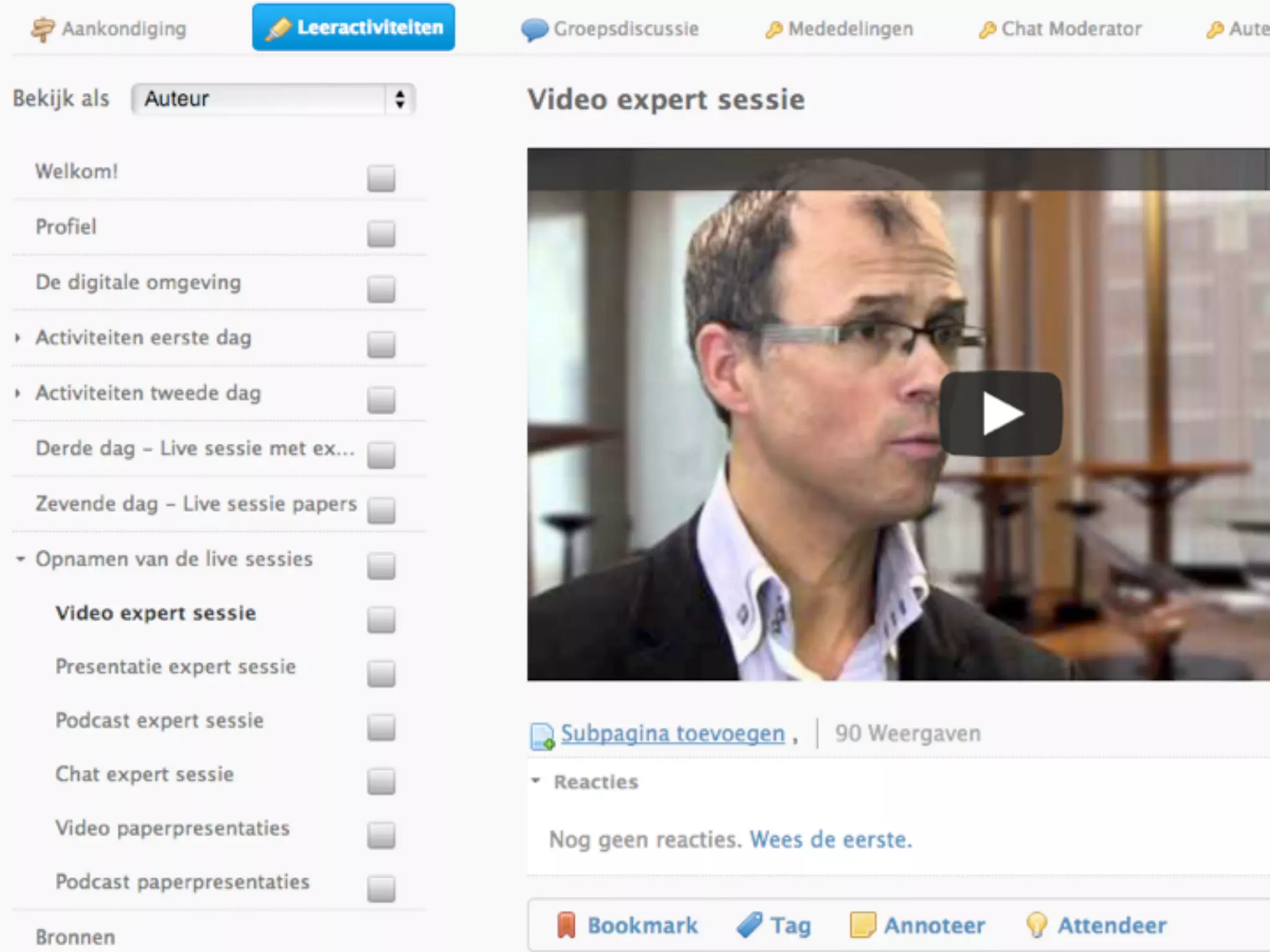Viewport: 1270px width, 952px height.
Task: Toggle the Podcast expert sessie checkbox
Action: coord(381,727)
